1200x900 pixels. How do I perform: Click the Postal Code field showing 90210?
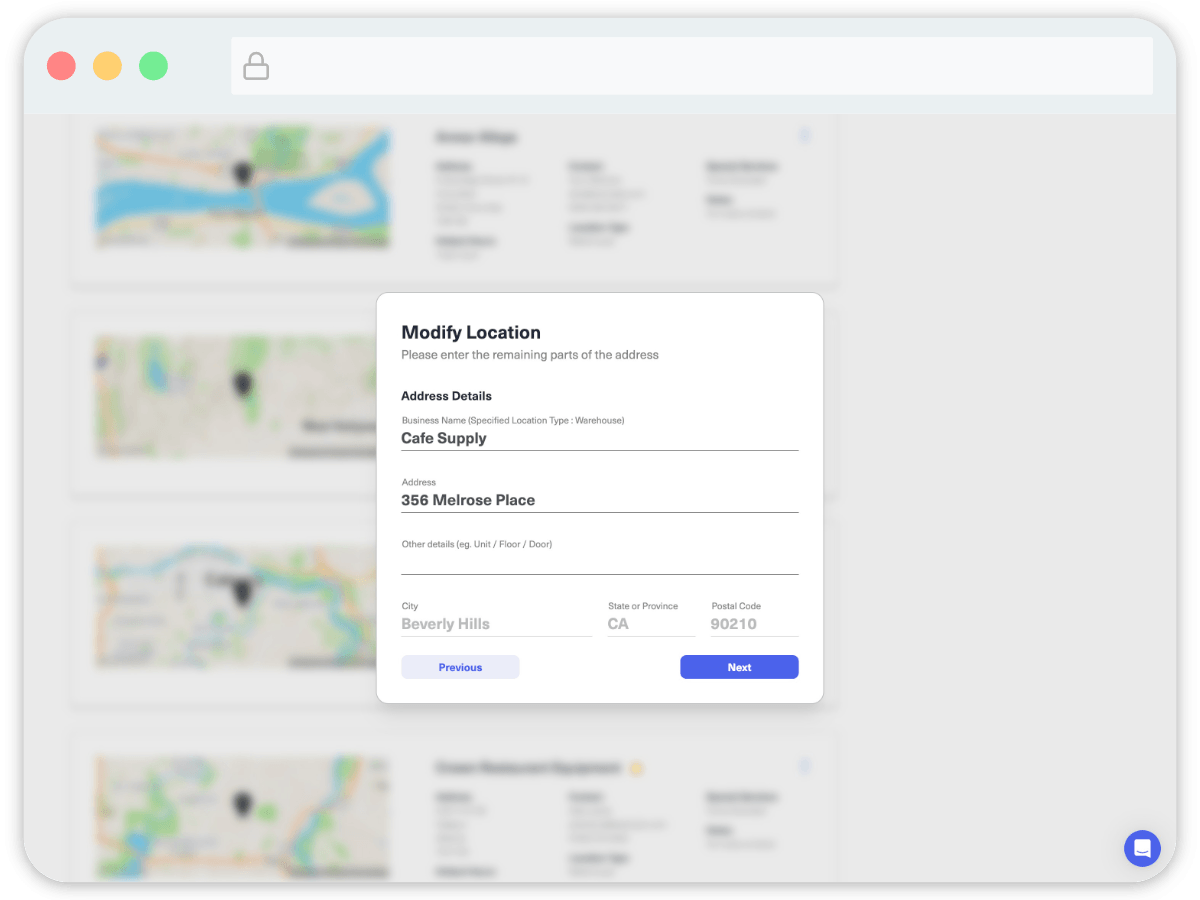pos(753,624)
